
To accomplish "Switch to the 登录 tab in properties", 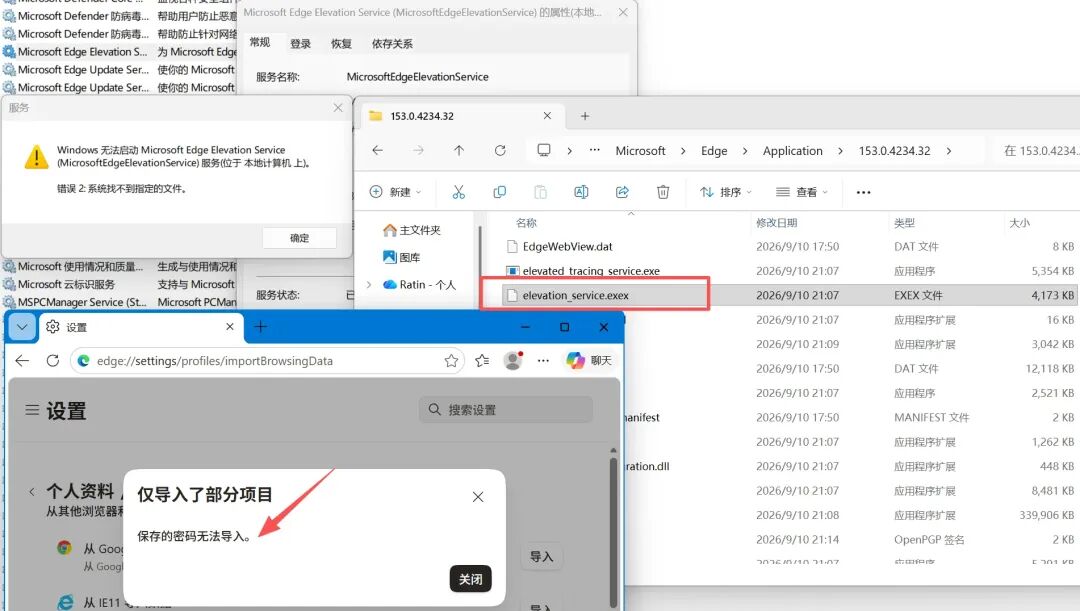I will pyautogui.click(x=300, y=43).
